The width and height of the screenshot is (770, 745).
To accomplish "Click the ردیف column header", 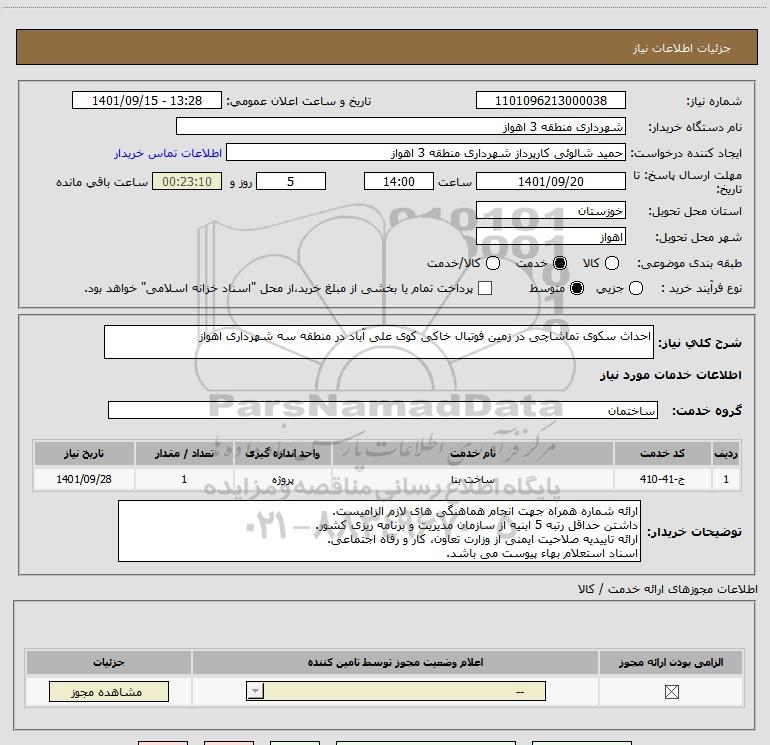I will pyautogui.click(x=726, y=453).
